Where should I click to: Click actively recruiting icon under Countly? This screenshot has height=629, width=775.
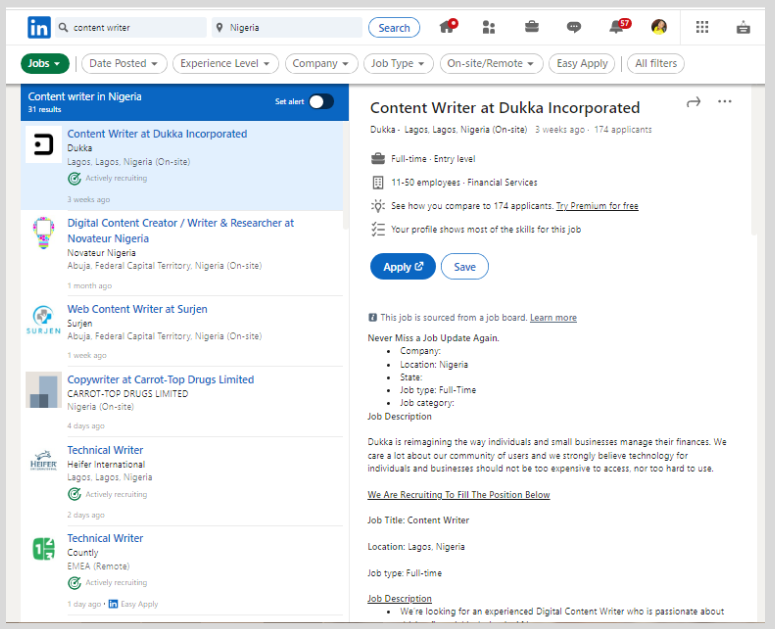click(x=74, y=583)
